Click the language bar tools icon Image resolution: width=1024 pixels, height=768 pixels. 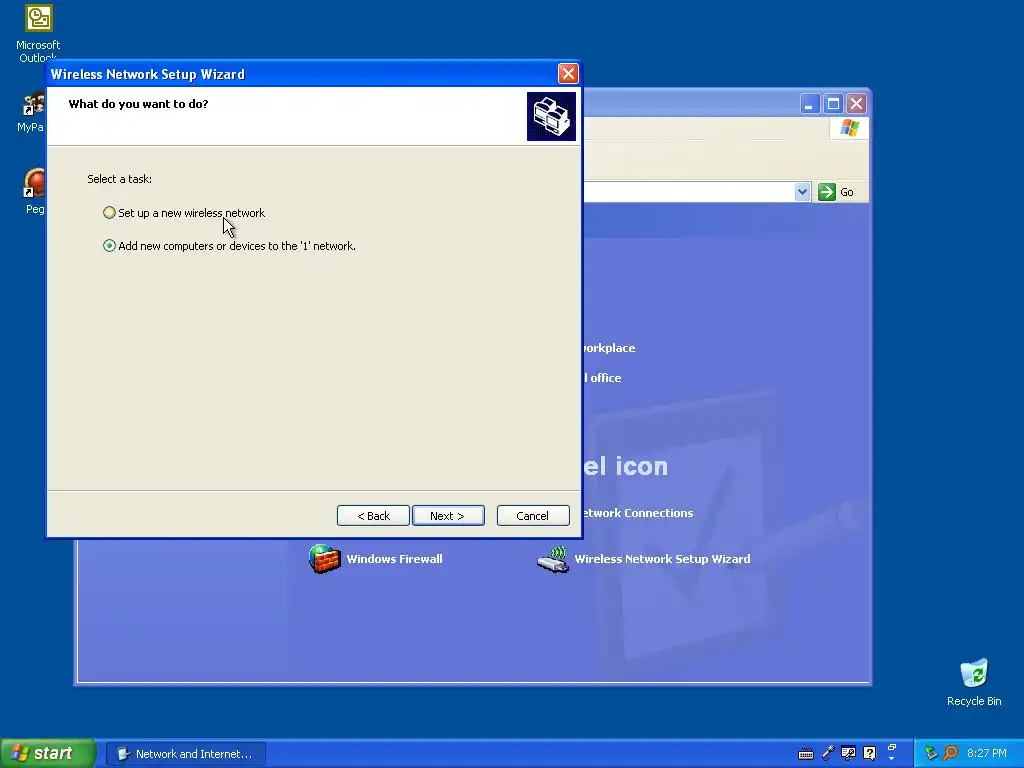[848, 754]
